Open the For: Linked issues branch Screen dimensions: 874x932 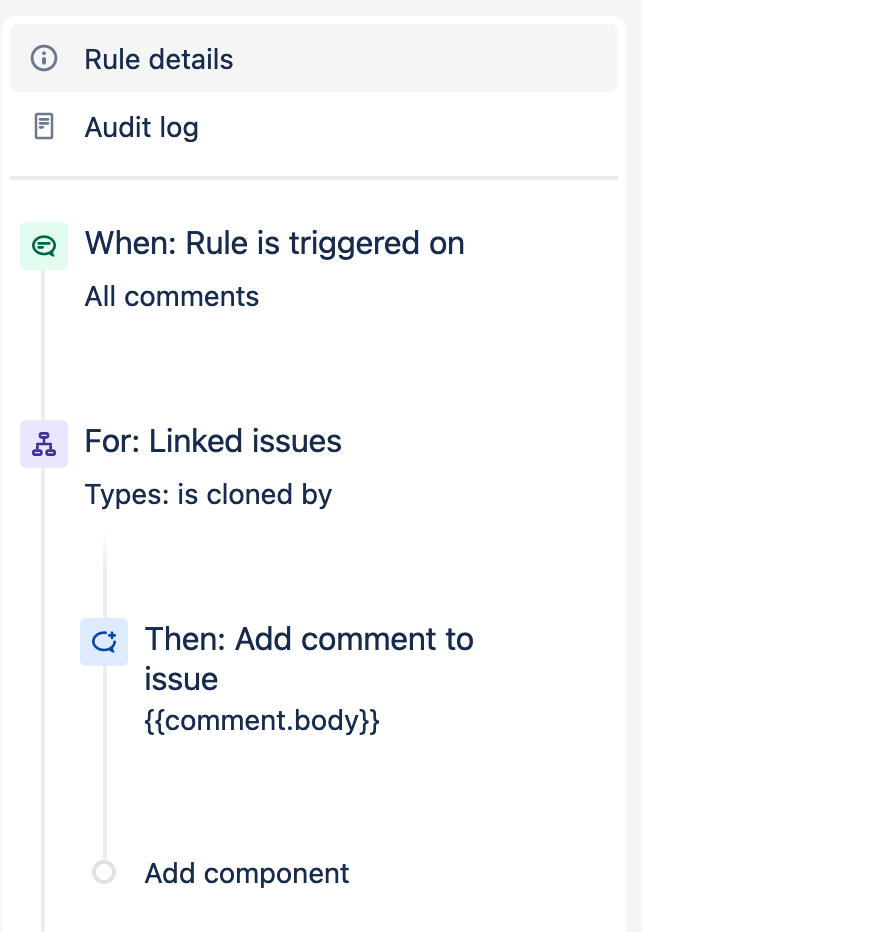pyautogui.click(x=213, y=441)
